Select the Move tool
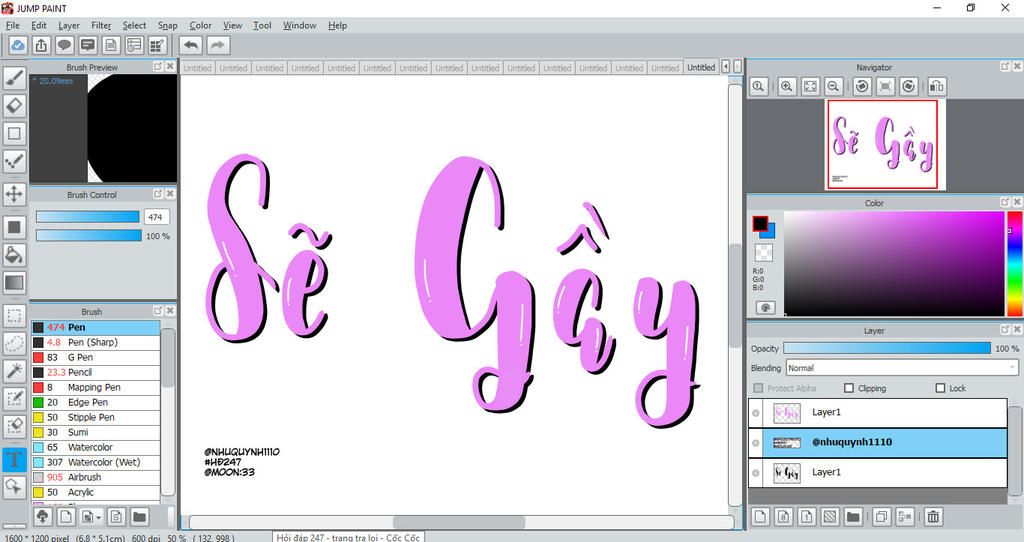Viewport: 1024px width, 542px height. (14, 194)
